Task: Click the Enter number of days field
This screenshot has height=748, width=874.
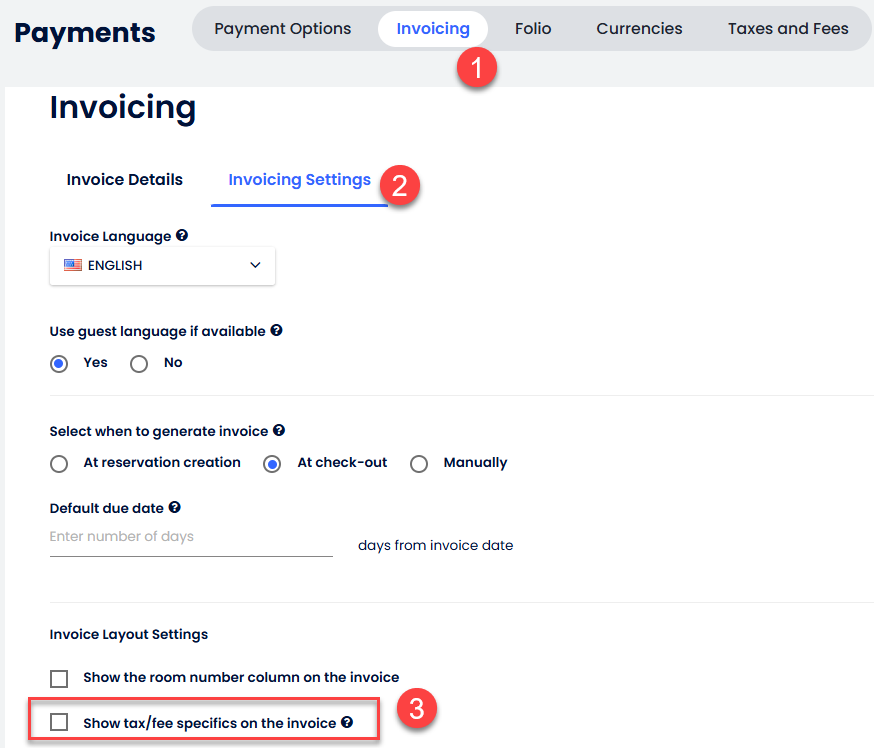Action: click(190, 537)
